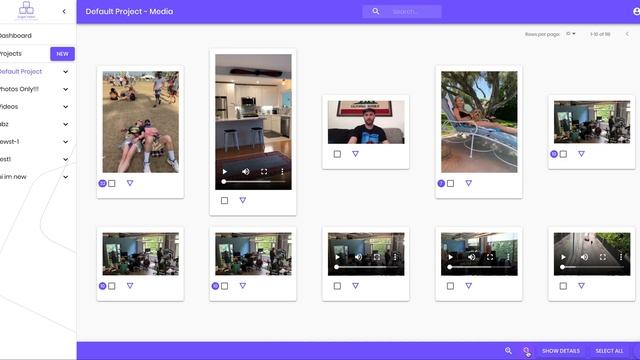
Task: Click the triangle icon under the man in black t-shirt
Action: tap(355, 154)
